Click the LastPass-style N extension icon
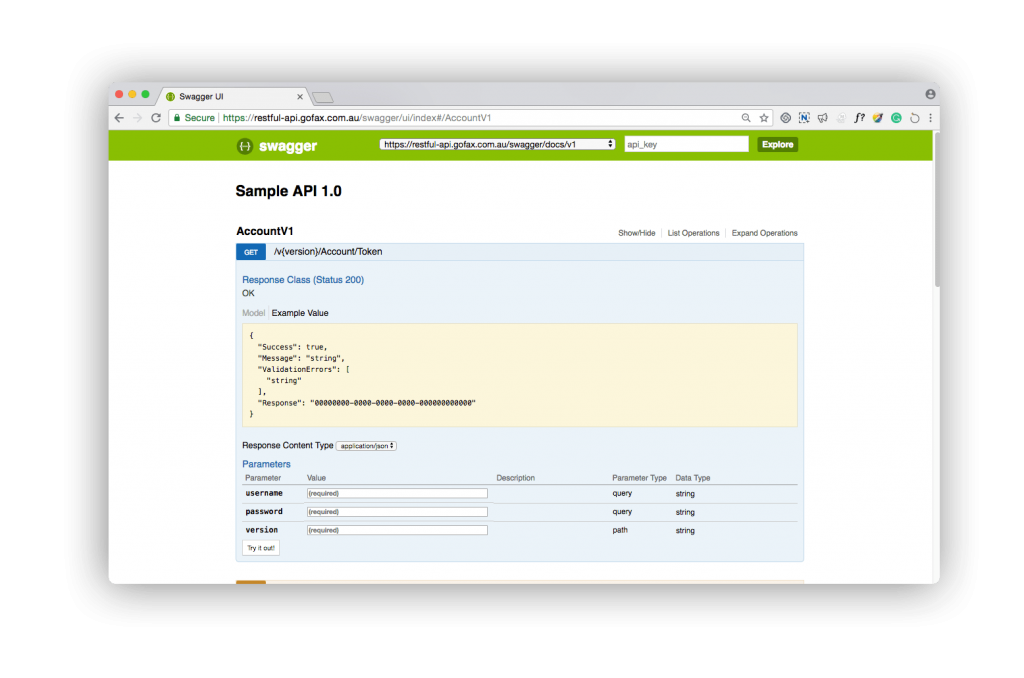Viewport: 1024px width, 678px height. point(804,118)
